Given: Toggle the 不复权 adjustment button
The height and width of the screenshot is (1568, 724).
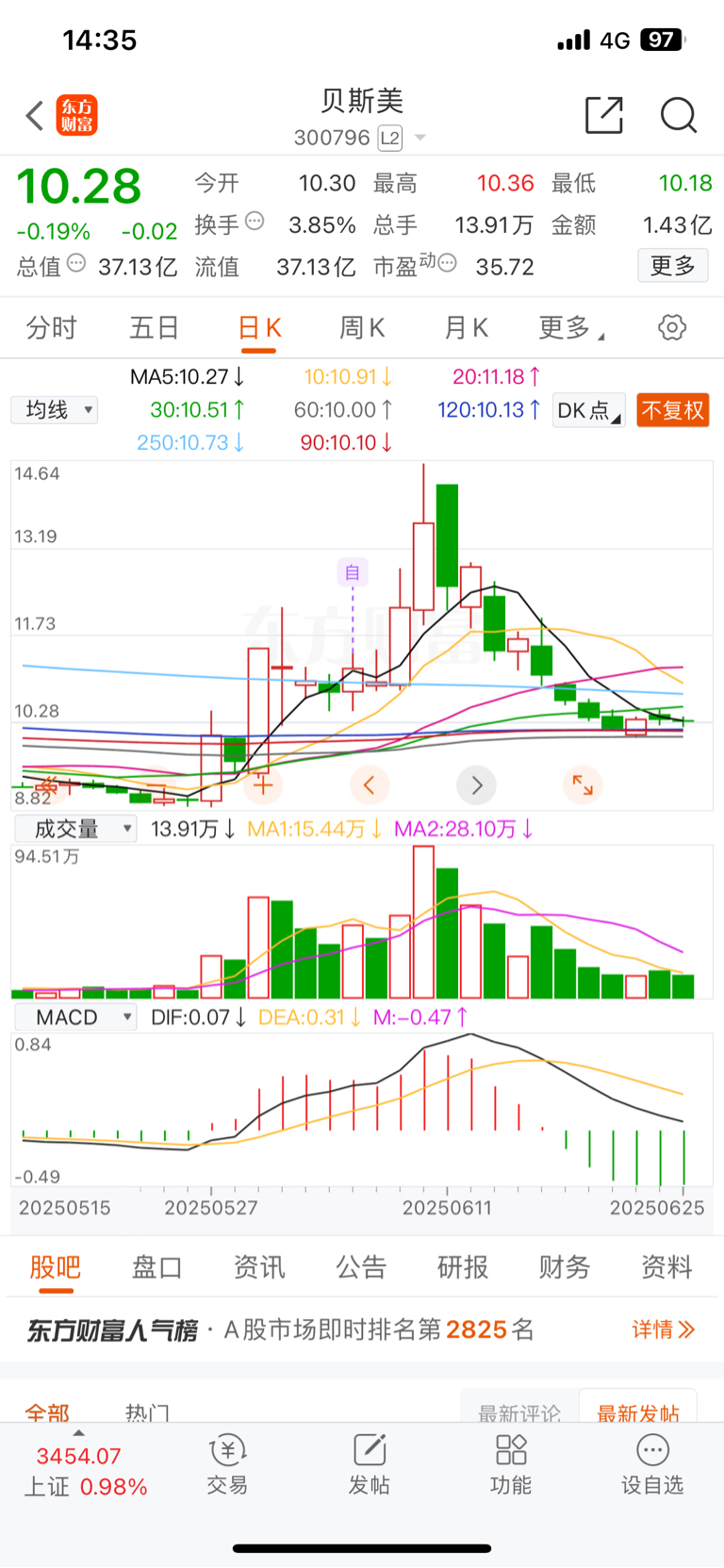Looking at the screenshot, I should point(672,411).
